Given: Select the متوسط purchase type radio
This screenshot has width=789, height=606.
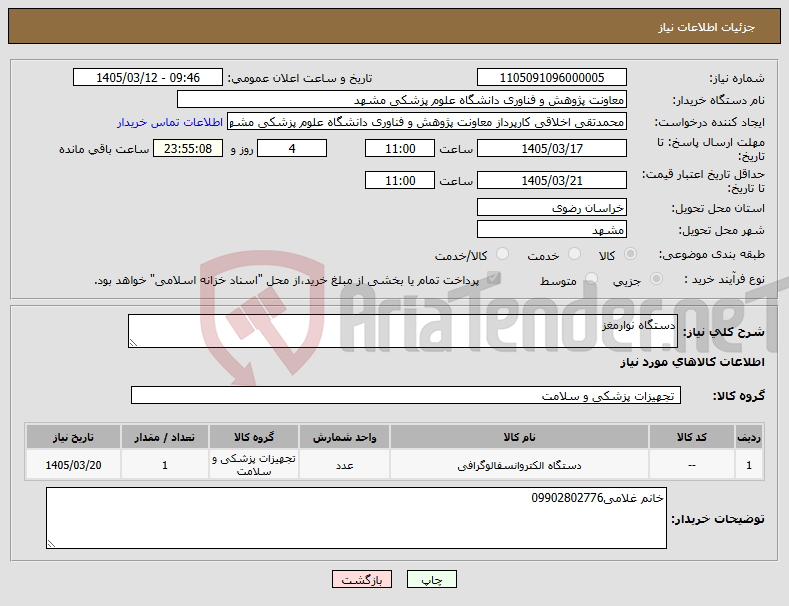Looking at the screenshot, I should tap(591, 279).
